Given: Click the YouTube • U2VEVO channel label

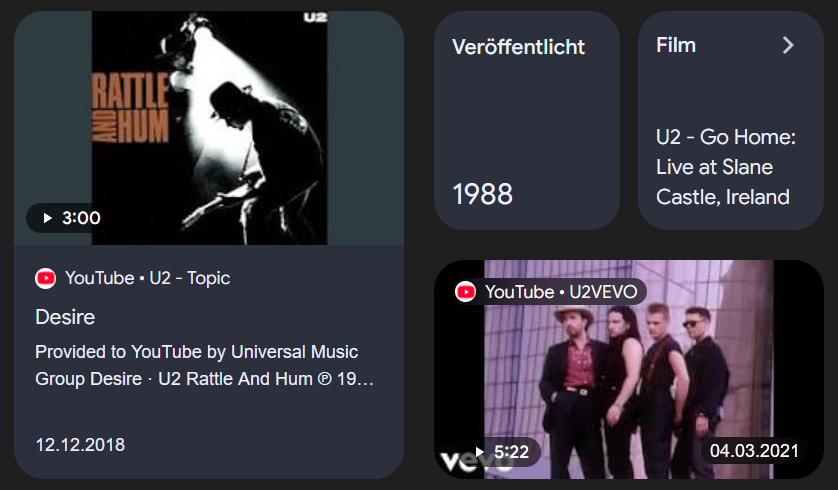Looking at the screenshot, I should 561,292.
